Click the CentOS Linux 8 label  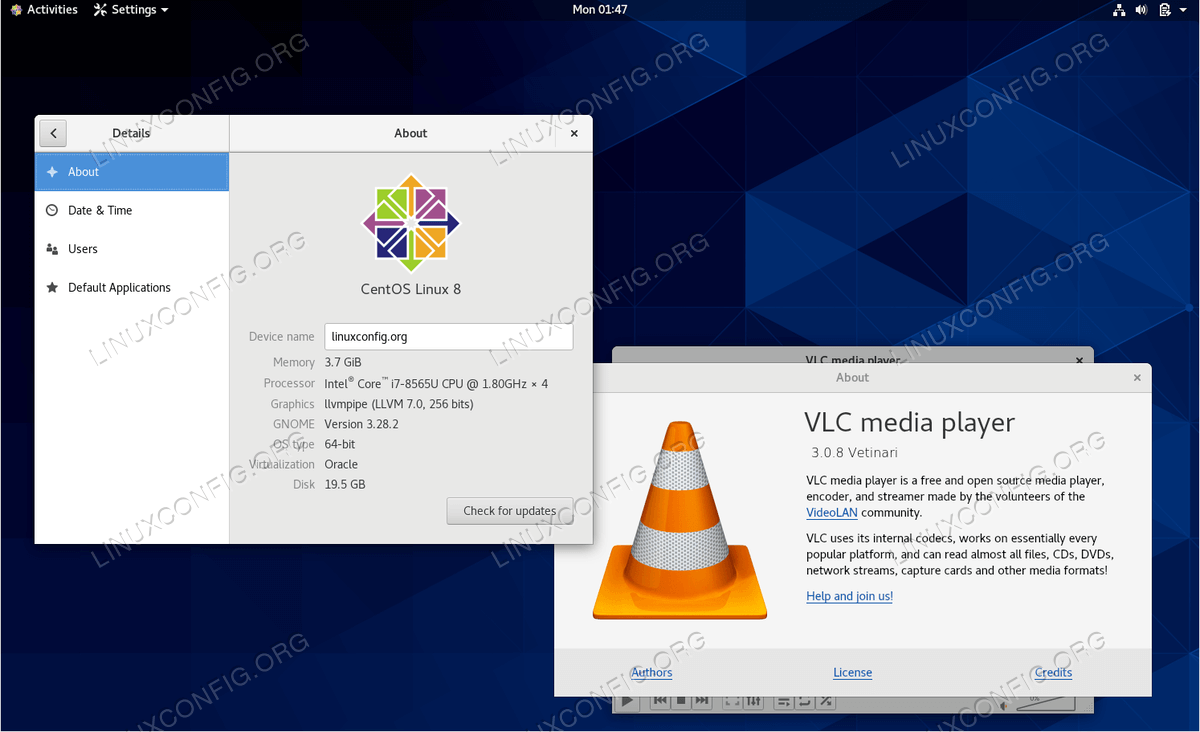tap(411, 289)
